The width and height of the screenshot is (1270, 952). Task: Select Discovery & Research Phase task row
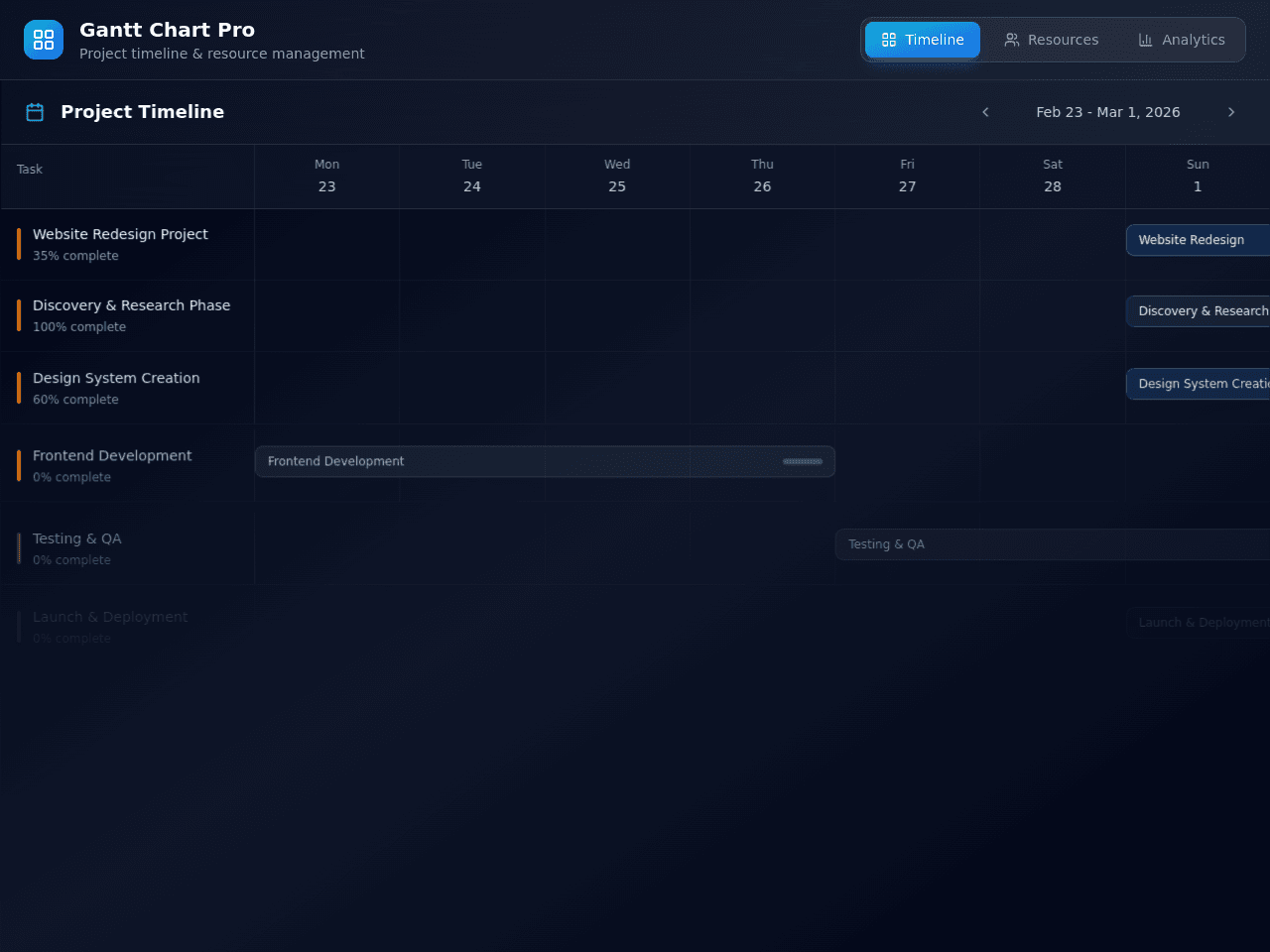point(128,315)
